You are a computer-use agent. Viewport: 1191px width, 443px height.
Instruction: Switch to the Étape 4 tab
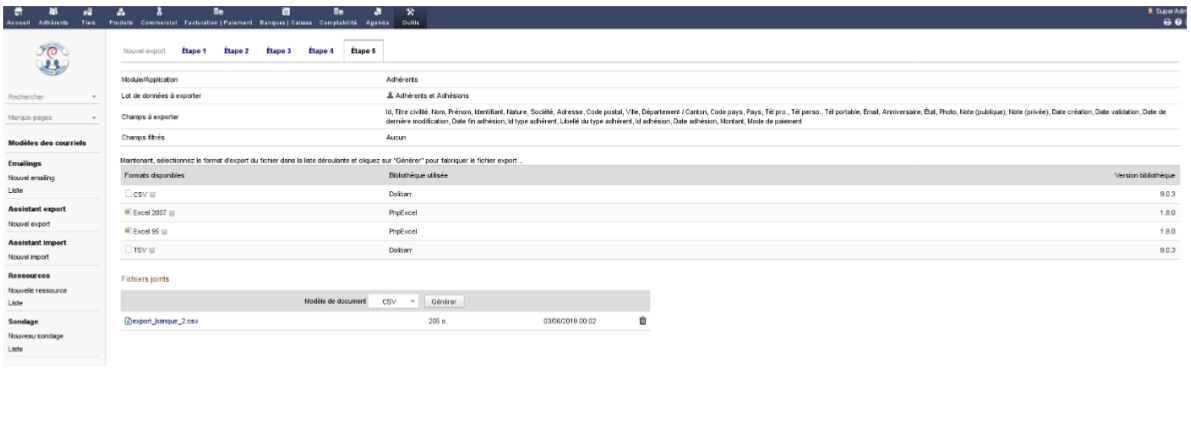(320, 50)
